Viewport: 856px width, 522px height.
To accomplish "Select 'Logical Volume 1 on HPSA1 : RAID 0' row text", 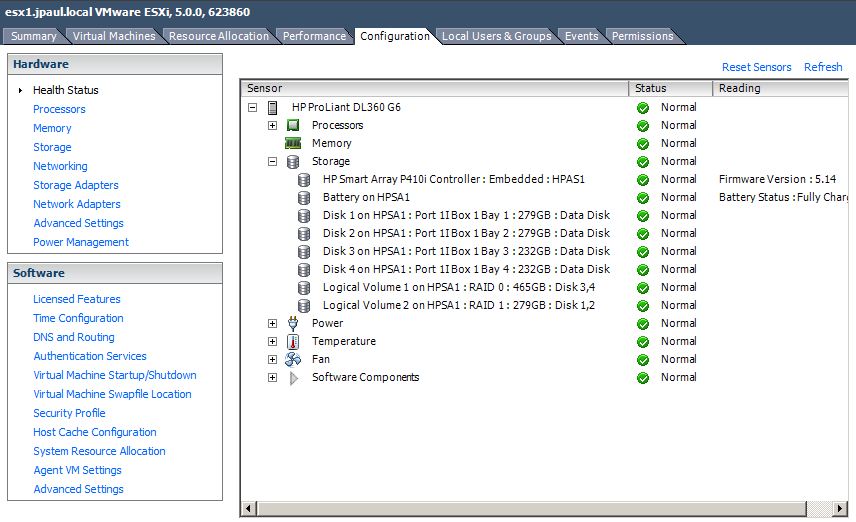I will point(459,288).
